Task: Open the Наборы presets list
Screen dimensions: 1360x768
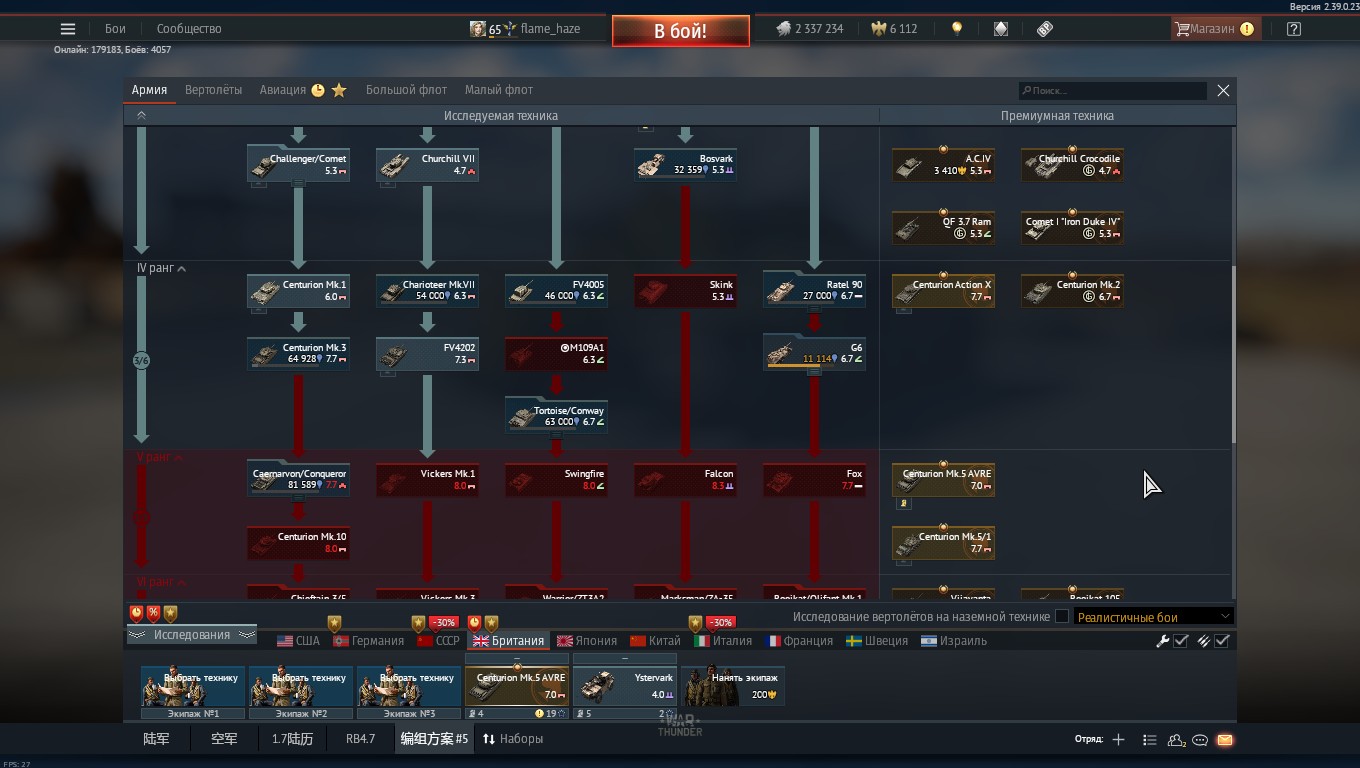Action: pos(513,739)
